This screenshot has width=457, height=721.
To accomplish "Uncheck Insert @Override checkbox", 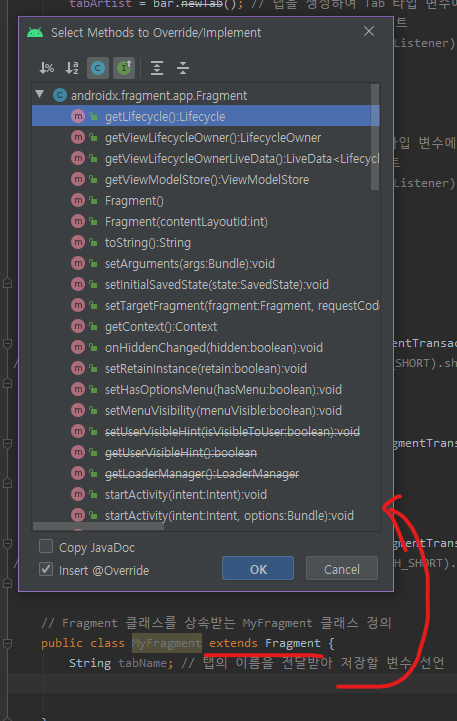I will 46,569.
